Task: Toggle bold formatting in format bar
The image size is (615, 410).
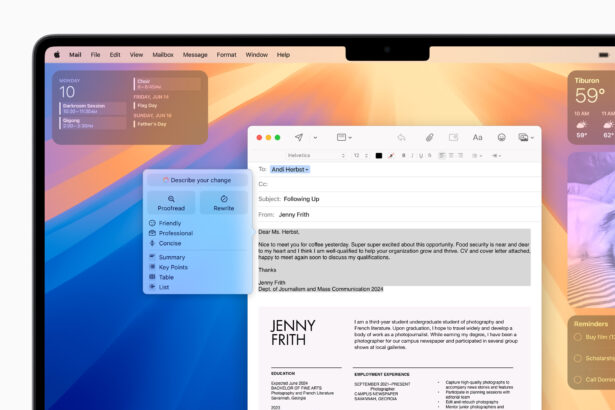Action: click(x=404, y=156)
